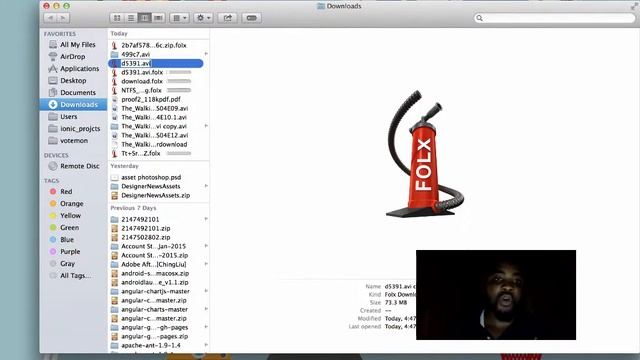Select DesignerNewsAssets.zip archive
640x360 pixels.
155,196
